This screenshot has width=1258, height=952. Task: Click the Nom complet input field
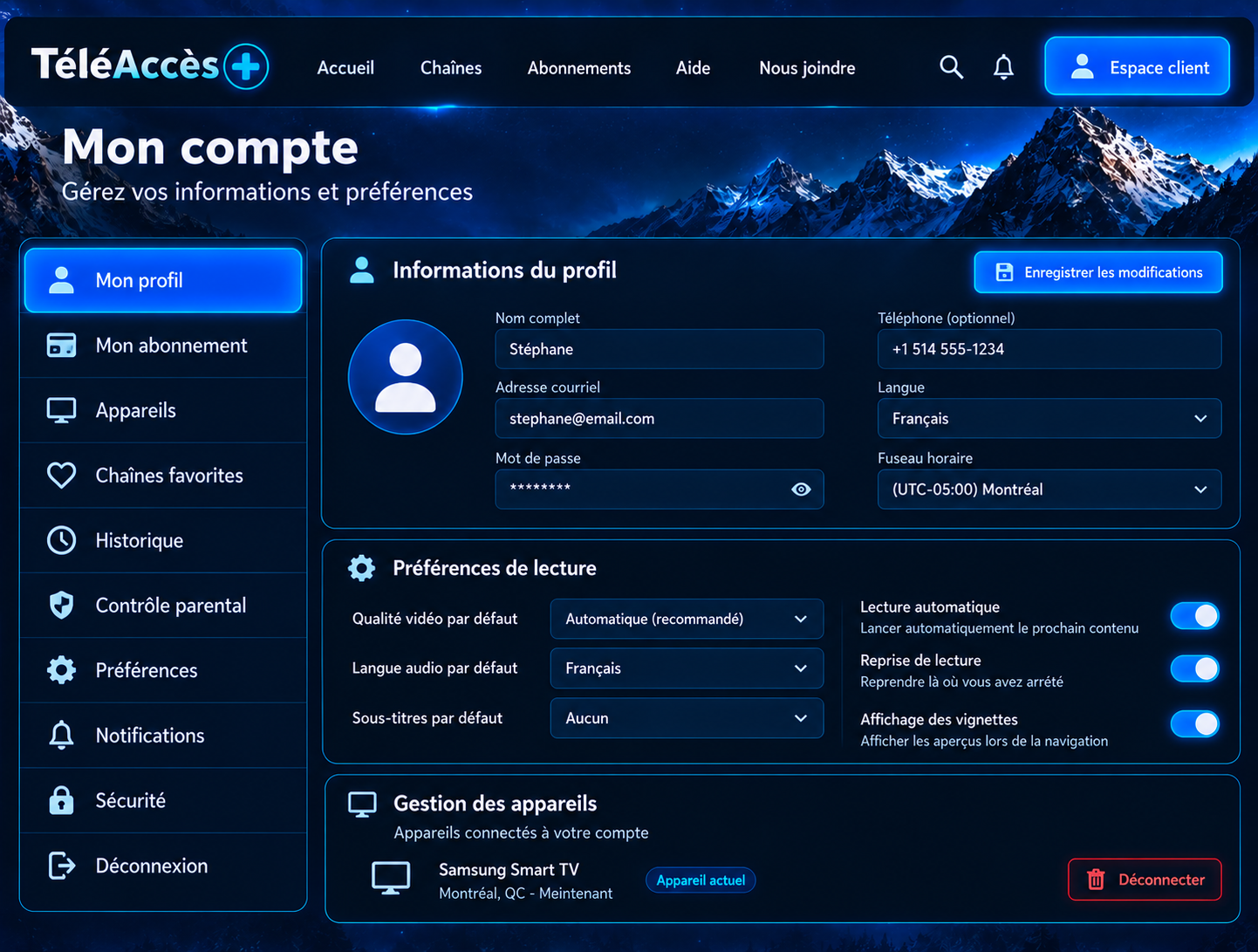[660, 349]
